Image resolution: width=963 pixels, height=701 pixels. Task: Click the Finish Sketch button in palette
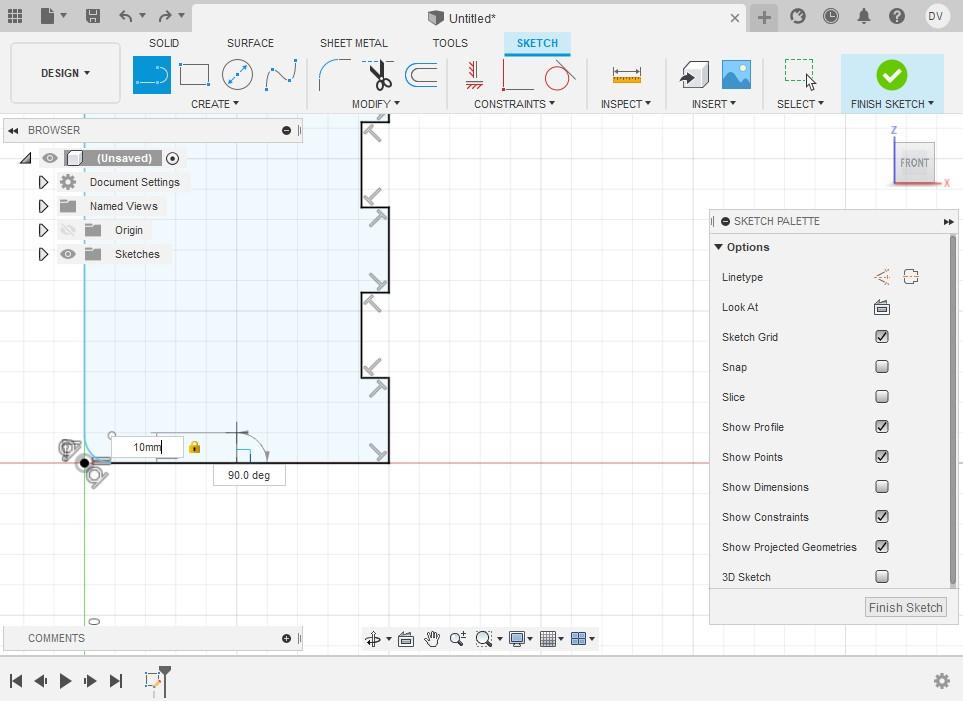[x=905, y=607]
